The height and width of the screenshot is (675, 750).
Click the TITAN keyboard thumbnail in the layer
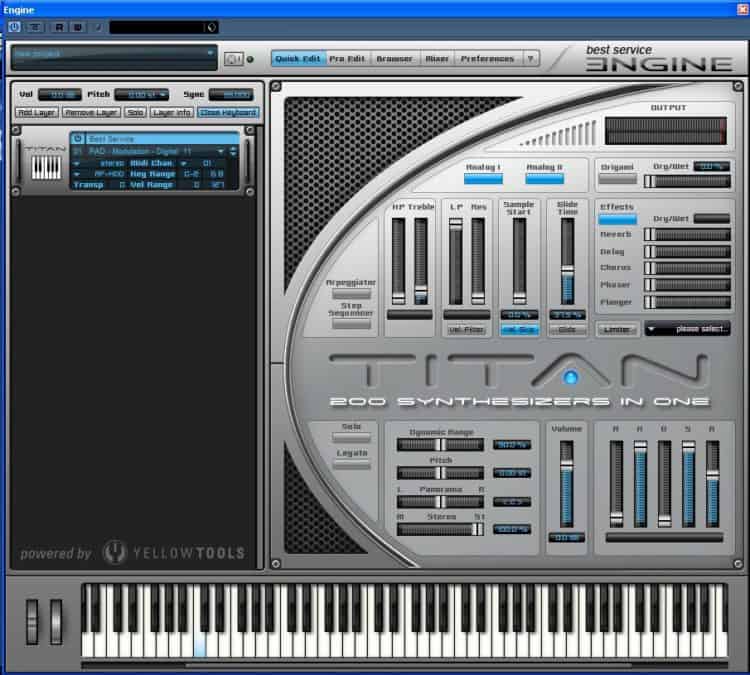[x=46, y=168]
